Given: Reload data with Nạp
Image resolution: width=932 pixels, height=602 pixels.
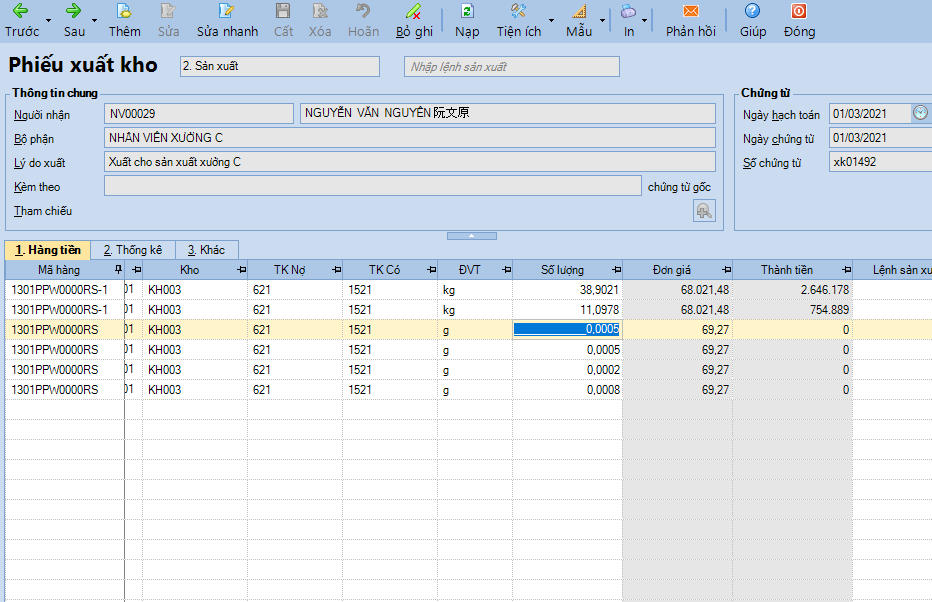Looking at the screenshot, I should pyautogui.click(x=467, y=20).
